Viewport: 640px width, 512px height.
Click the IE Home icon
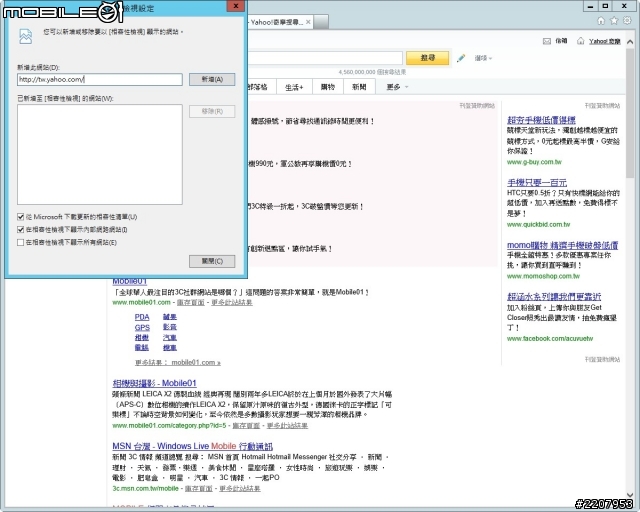pyautogui.click(x=600, y=20)
